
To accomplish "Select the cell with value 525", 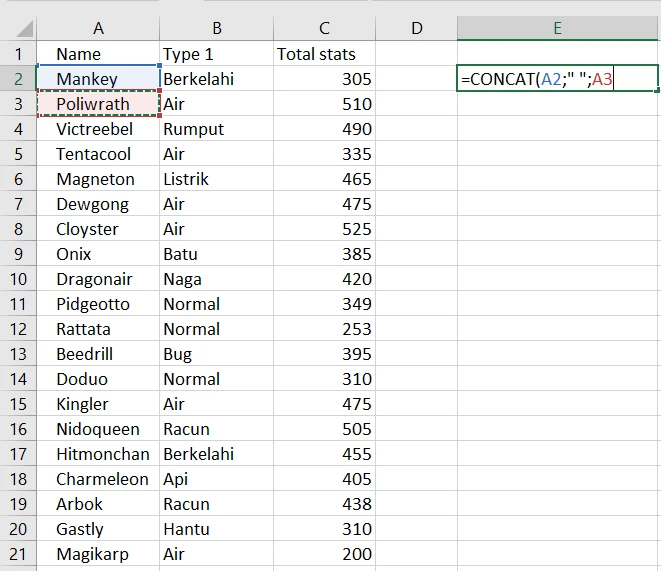I will [324, 229].
